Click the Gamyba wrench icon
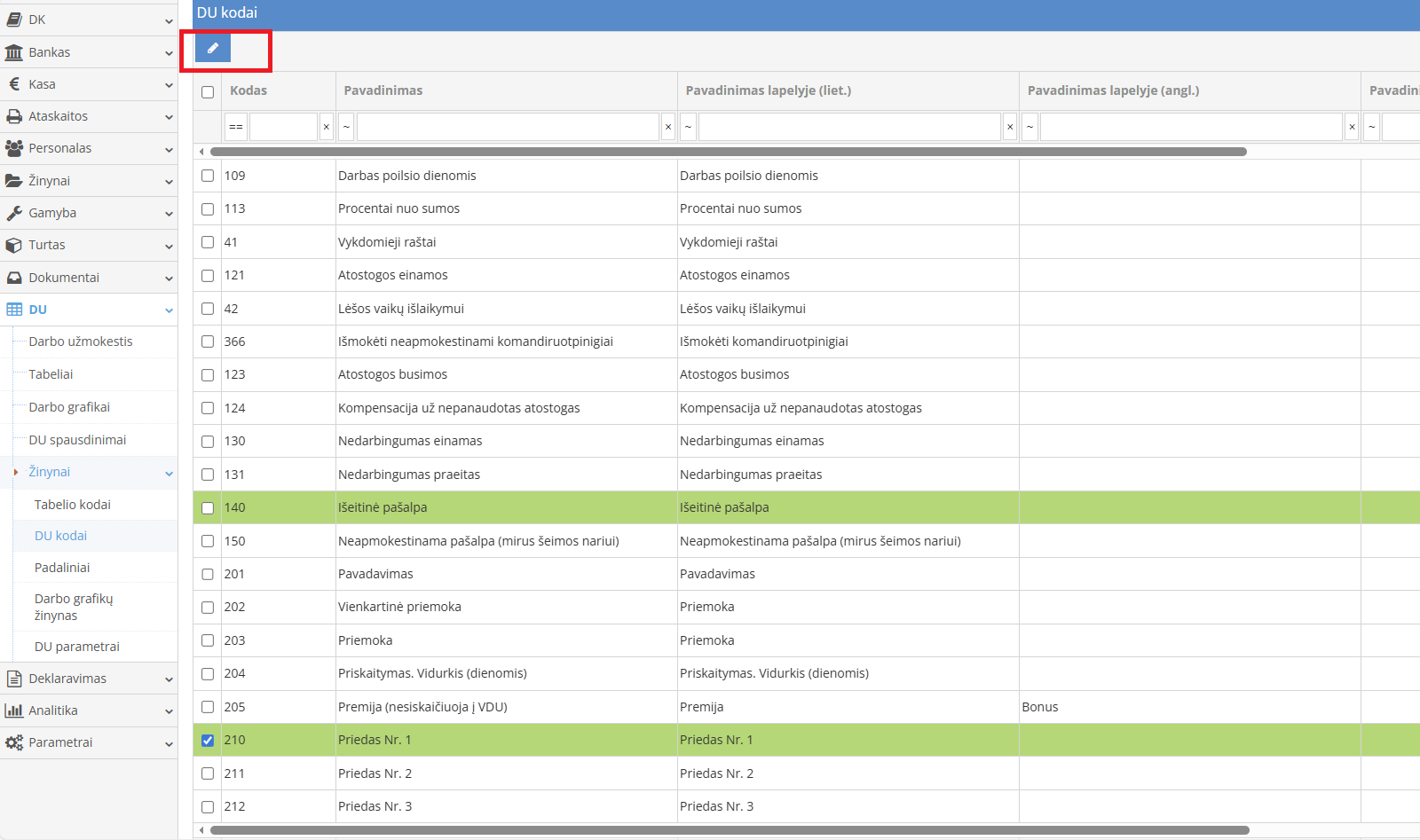 (x=14, y=213)
